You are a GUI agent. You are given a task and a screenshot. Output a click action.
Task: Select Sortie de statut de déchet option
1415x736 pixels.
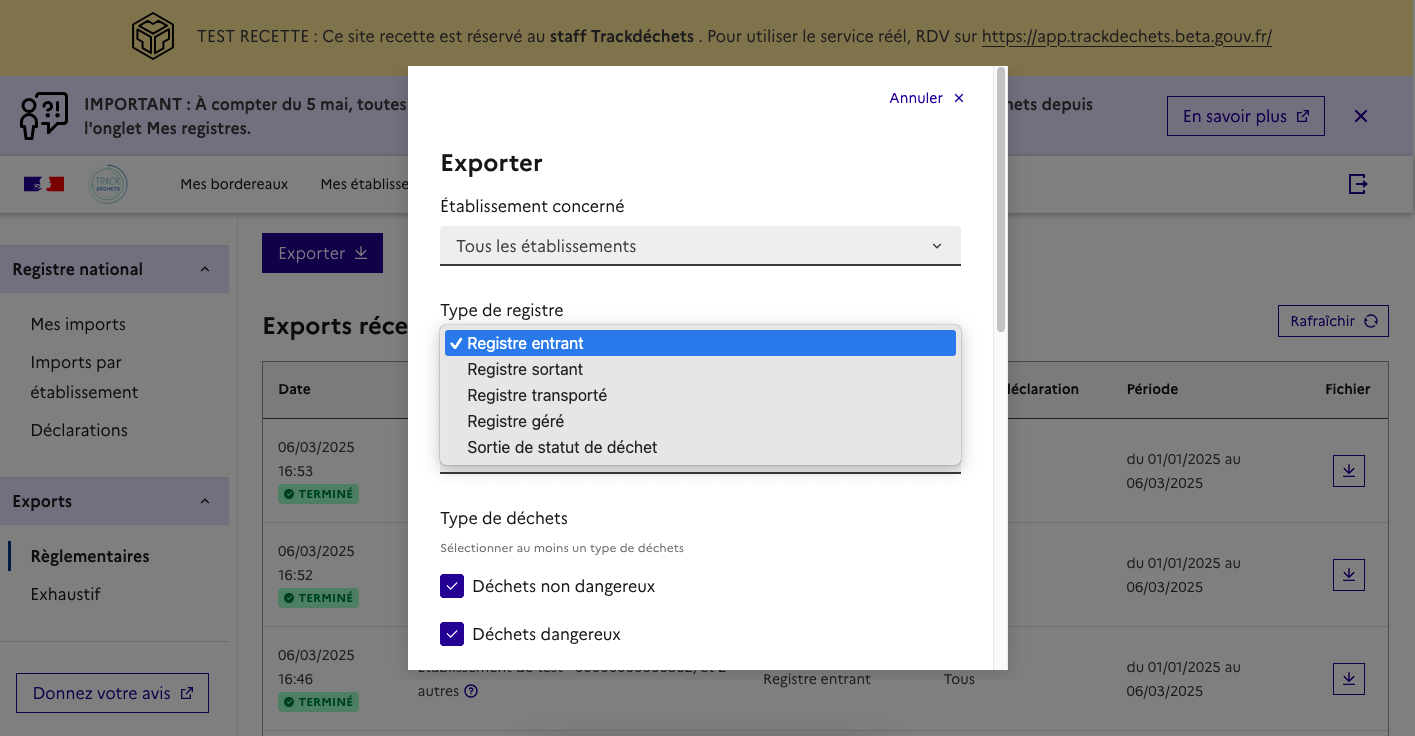click(562, 447)
